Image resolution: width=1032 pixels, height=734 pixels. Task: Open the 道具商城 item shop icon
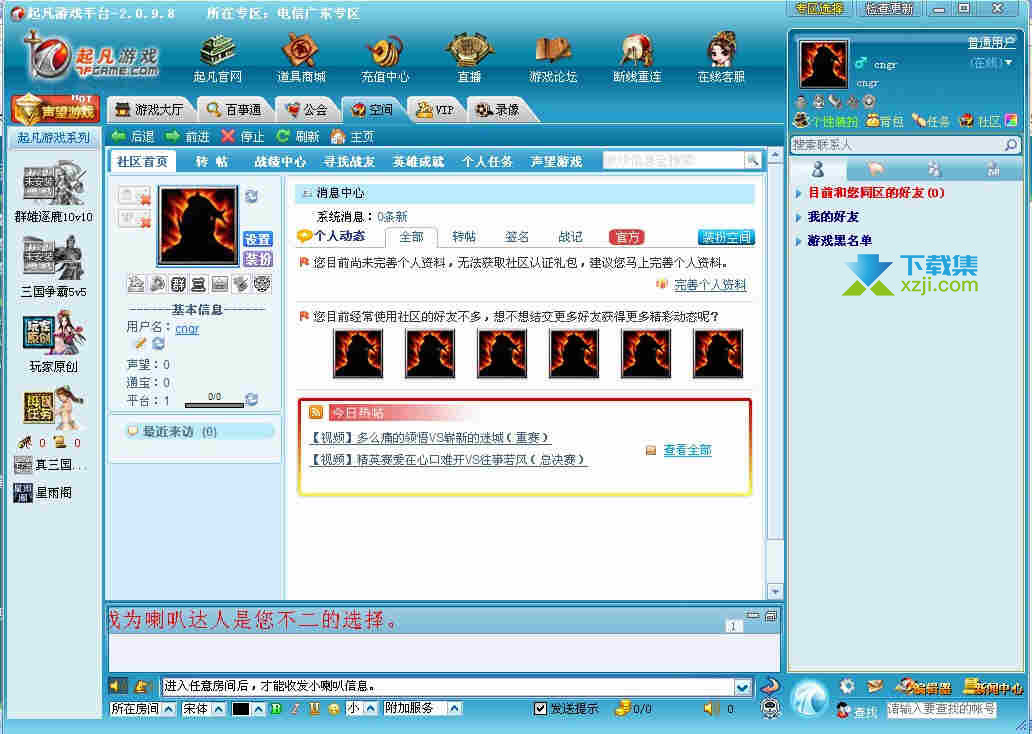pyautogui.click(x=301, y=59)
